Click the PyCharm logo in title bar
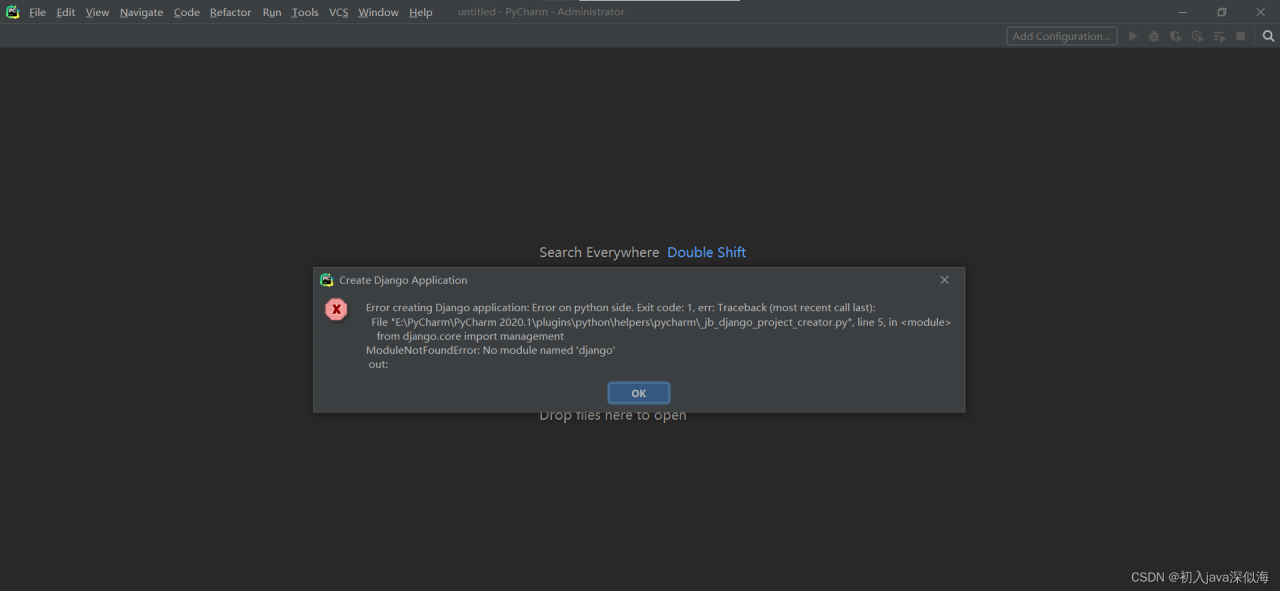Viewport: 1280px width, 591px height. (x=13, y=12)
